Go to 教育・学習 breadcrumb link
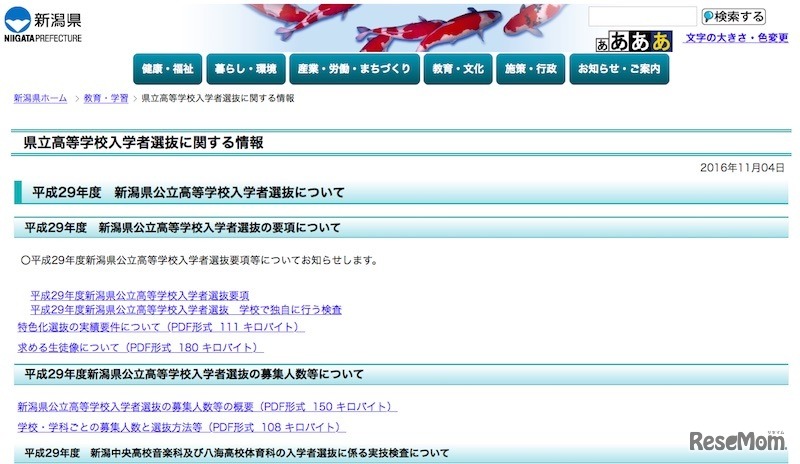The width and height of the screenshot is (800, 464). 106,98
